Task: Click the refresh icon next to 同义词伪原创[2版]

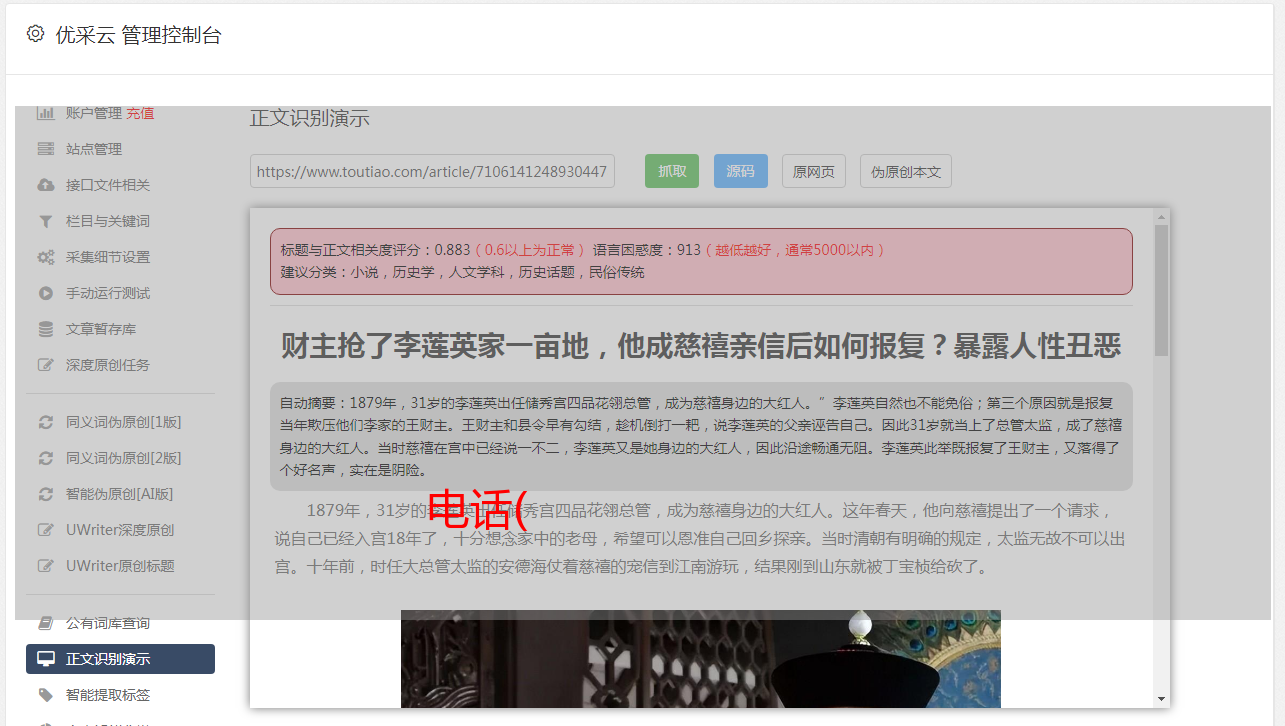Action: (x=46, y=458)
